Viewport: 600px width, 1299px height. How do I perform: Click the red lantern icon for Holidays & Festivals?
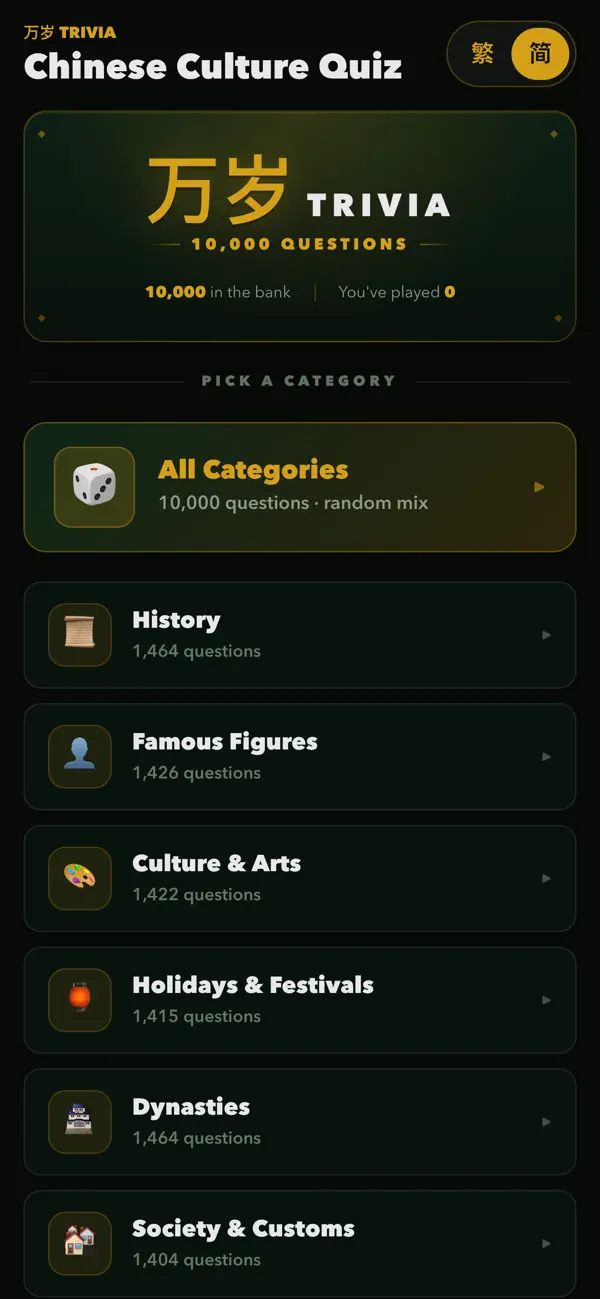(80, 1000)
